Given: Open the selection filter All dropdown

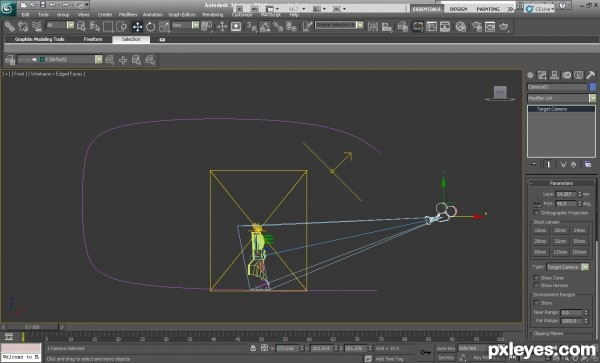Looking at the screenshot, I should click(60, 25).
